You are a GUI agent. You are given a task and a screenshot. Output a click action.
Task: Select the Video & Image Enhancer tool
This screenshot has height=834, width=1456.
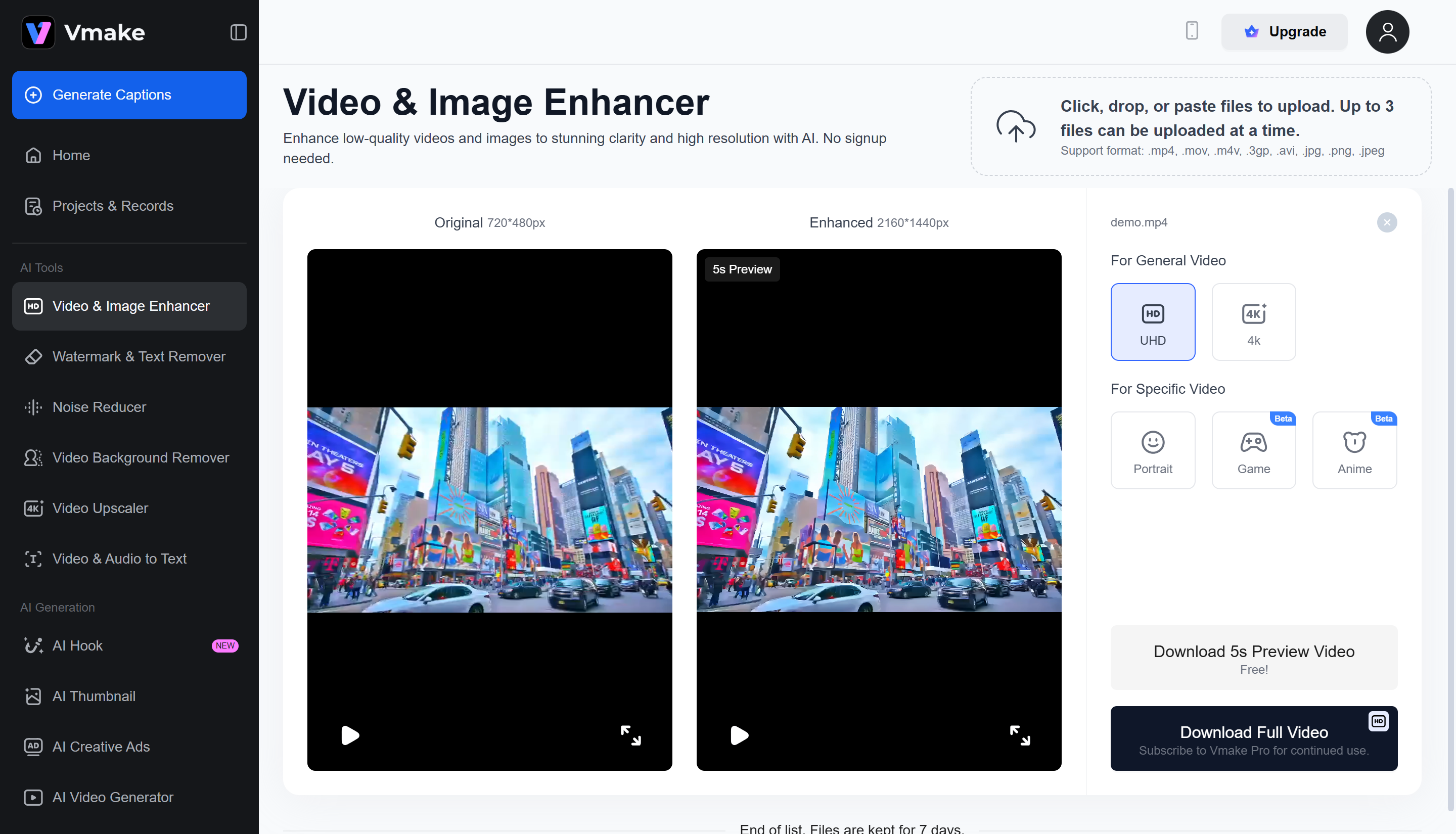click(x=130, y=306)
